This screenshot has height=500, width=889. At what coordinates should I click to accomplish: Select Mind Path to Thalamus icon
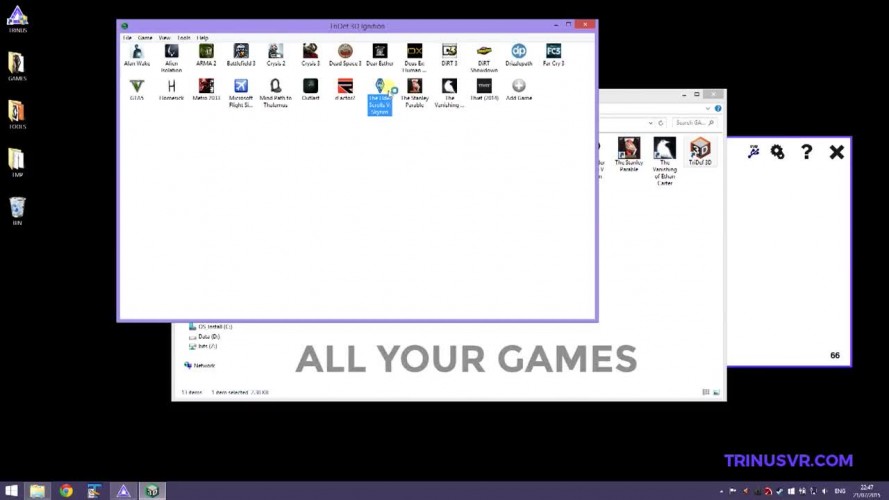(276, 92)
